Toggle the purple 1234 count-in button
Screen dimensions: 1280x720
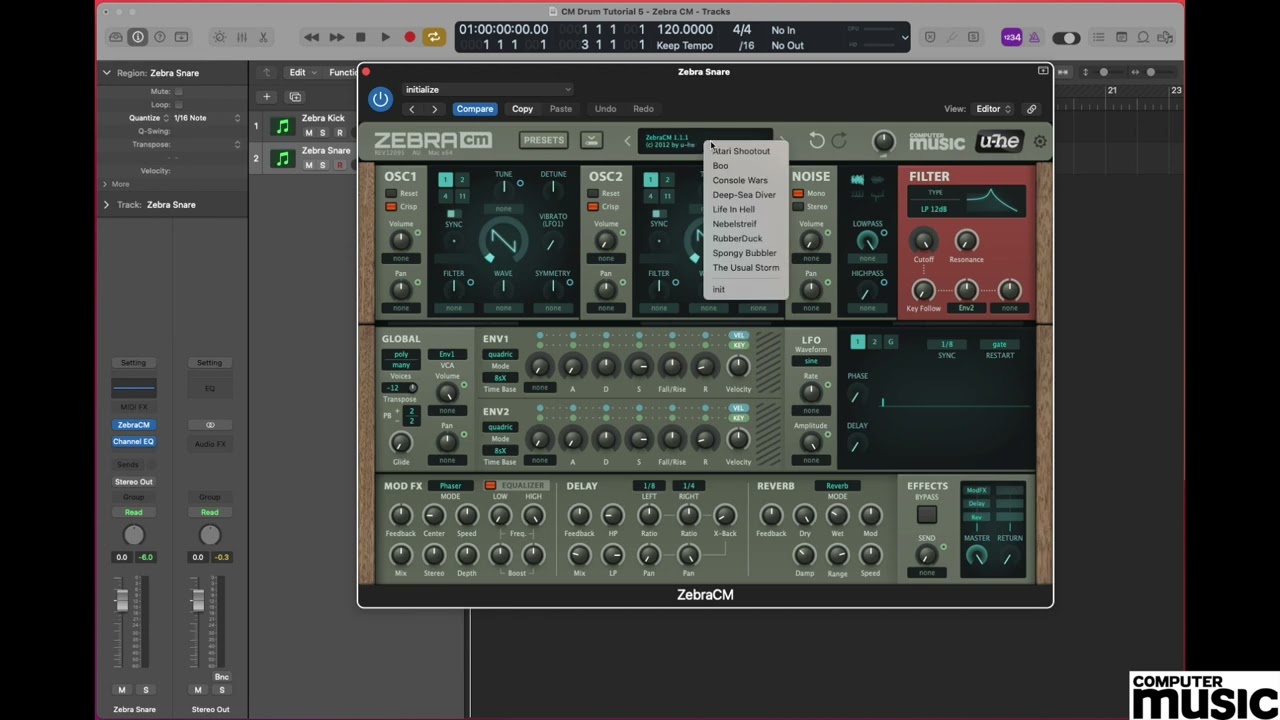1012,37
